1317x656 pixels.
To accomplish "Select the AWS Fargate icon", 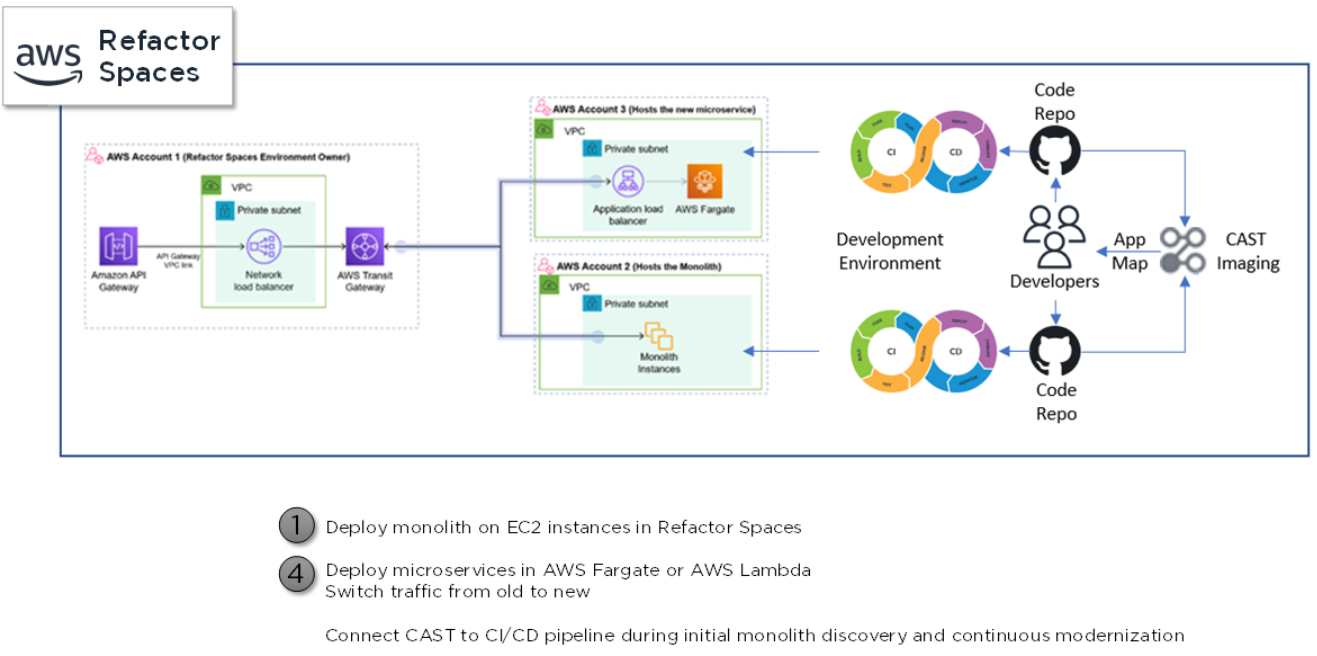I will pyautogui.click(x=705, y=182).
